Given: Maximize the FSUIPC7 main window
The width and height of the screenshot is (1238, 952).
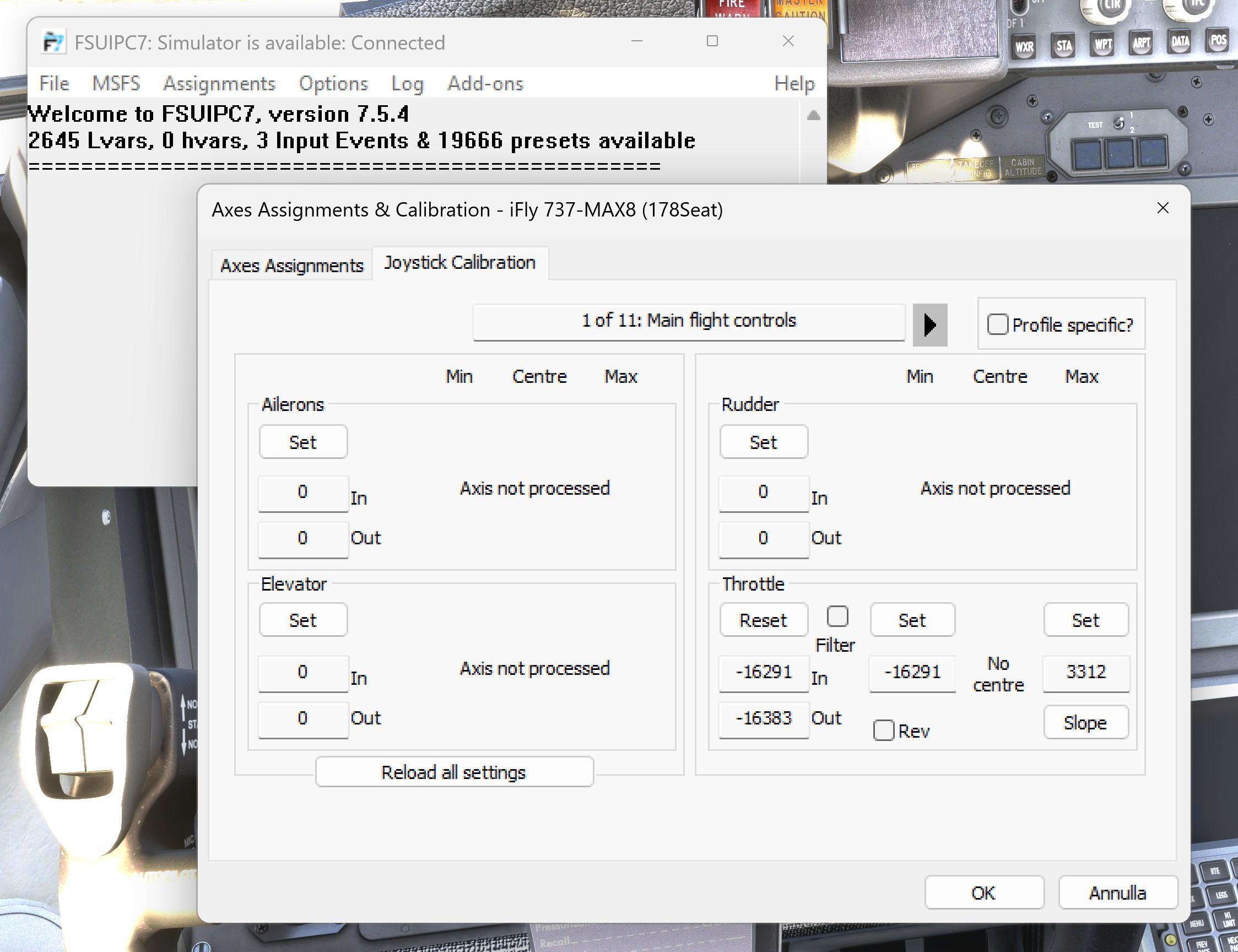Looking at the screenshot, I should [x=712, y=41].
